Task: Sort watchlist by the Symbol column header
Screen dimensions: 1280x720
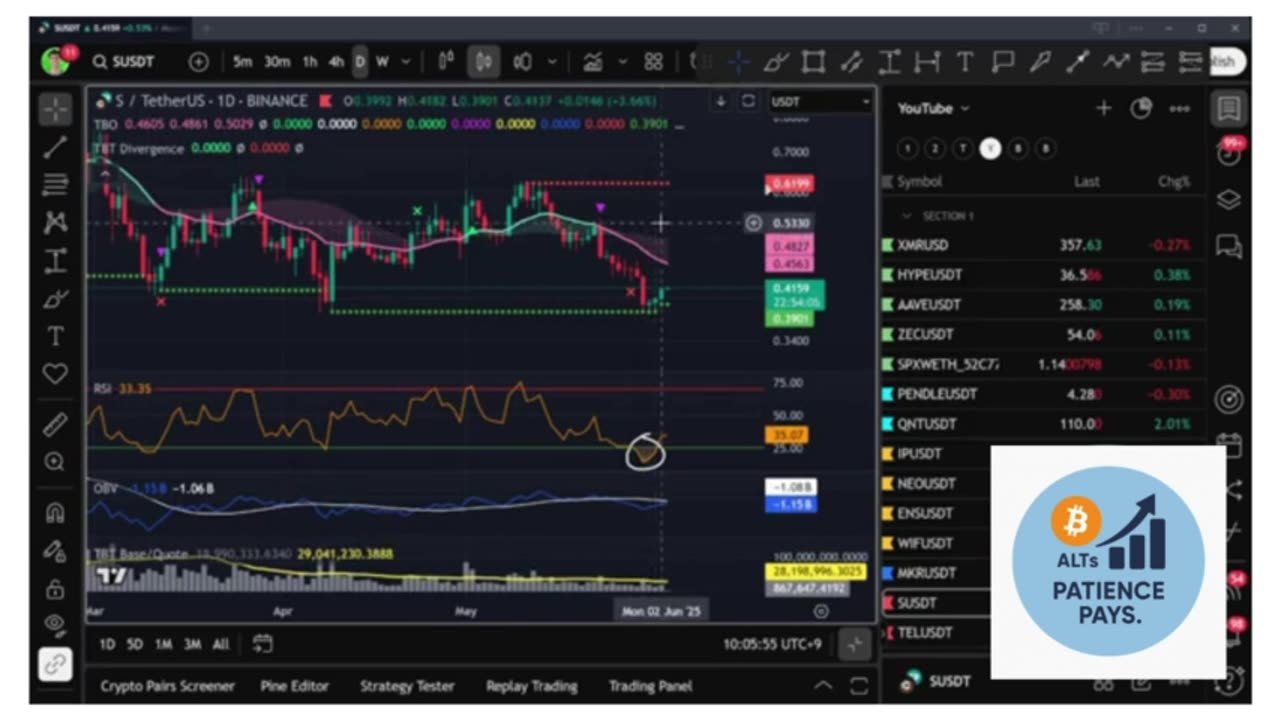Action: coord(920,182)
